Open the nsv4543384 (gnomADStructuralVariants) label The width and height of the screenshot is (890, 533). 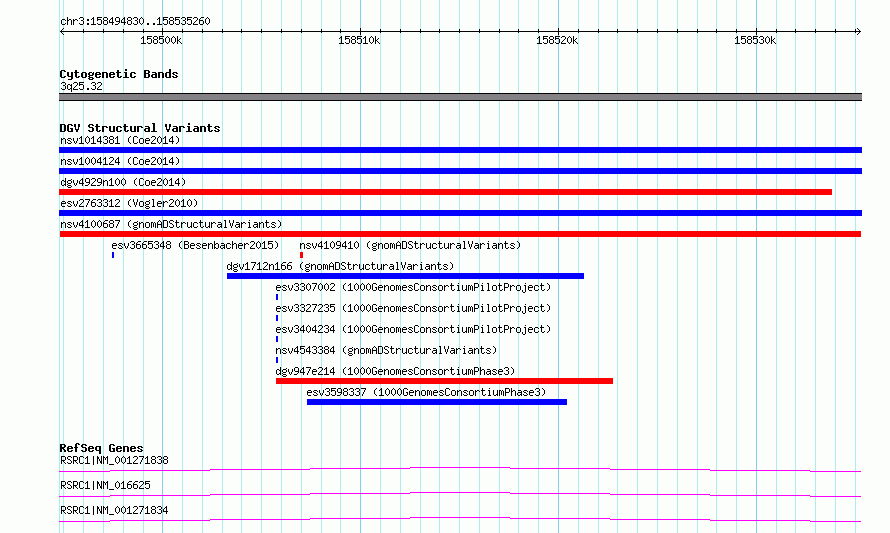tap(386, 350)
